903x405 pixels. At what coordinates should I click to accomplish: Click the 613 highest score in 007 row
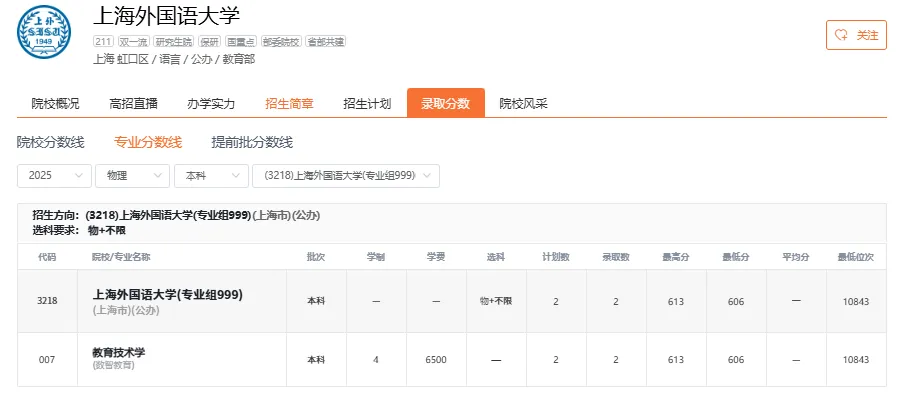click(676, 359)
